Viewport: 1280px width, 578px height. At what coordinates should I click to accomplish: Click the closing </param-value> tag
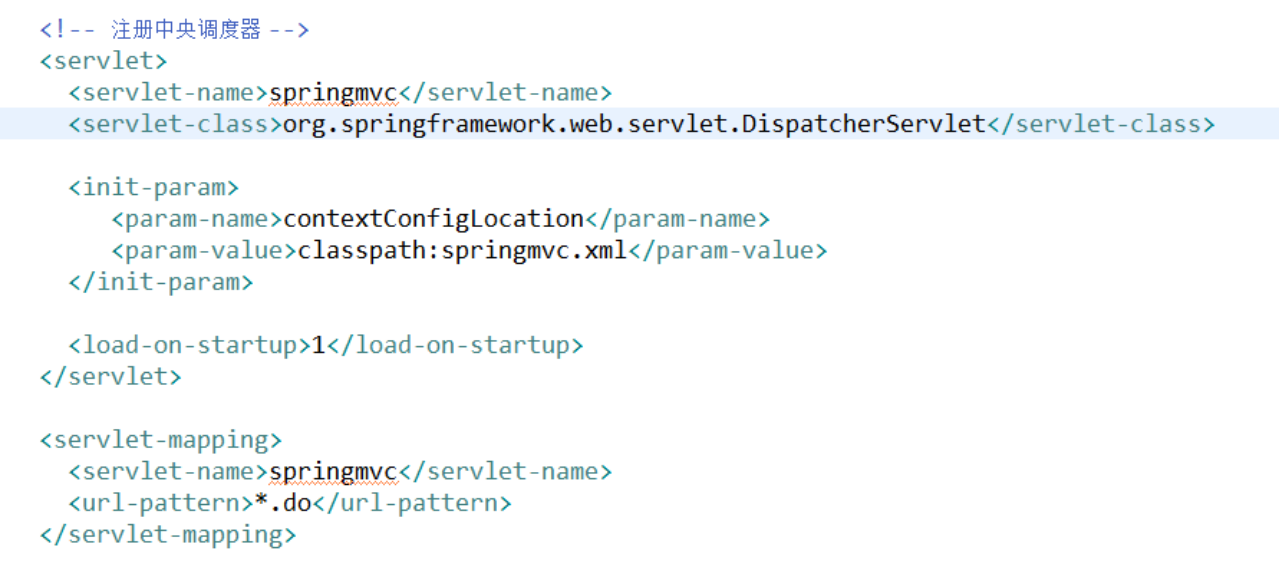[x=727, y=250]
